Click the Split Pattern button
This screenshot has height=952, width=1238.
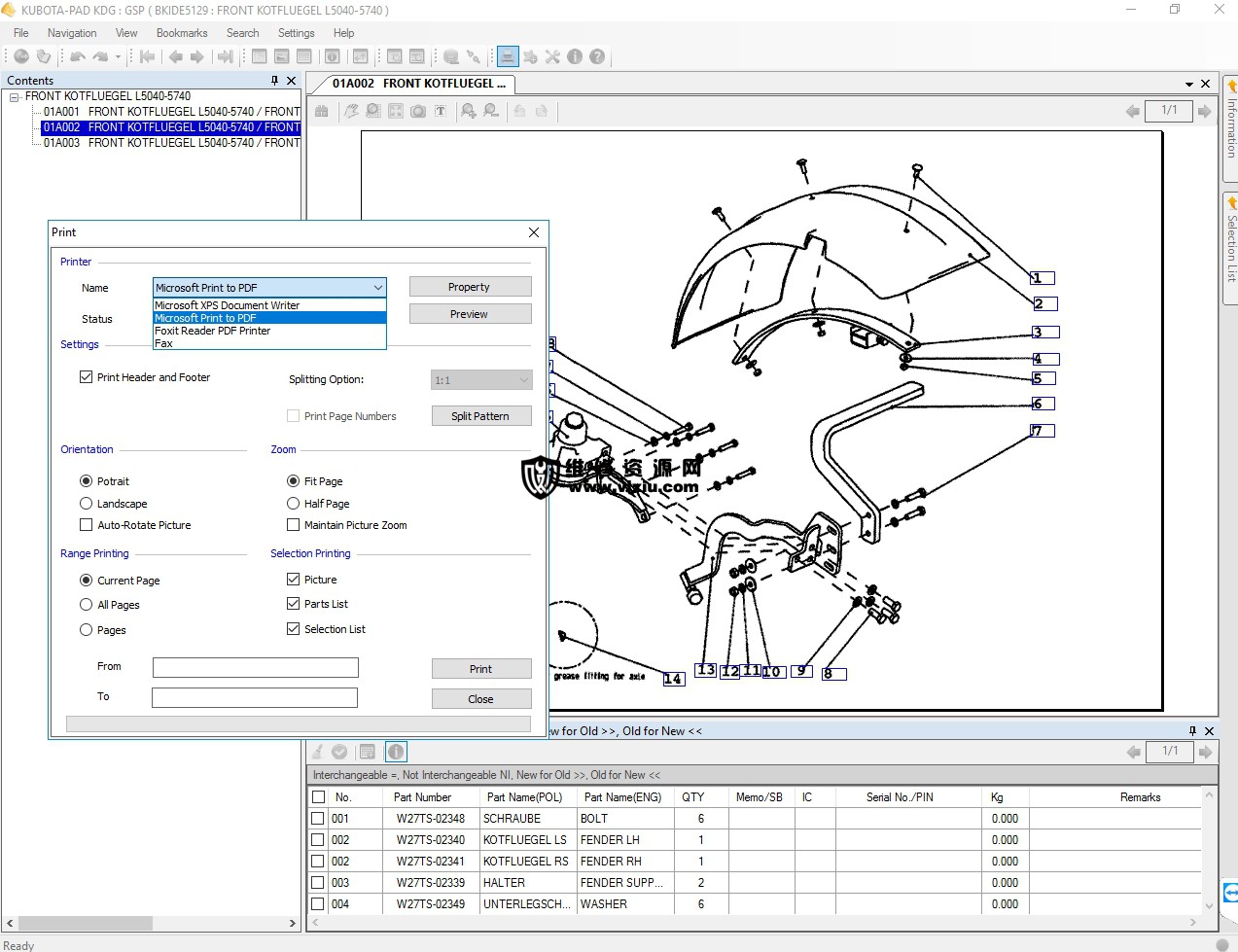(x=481, y=416)
